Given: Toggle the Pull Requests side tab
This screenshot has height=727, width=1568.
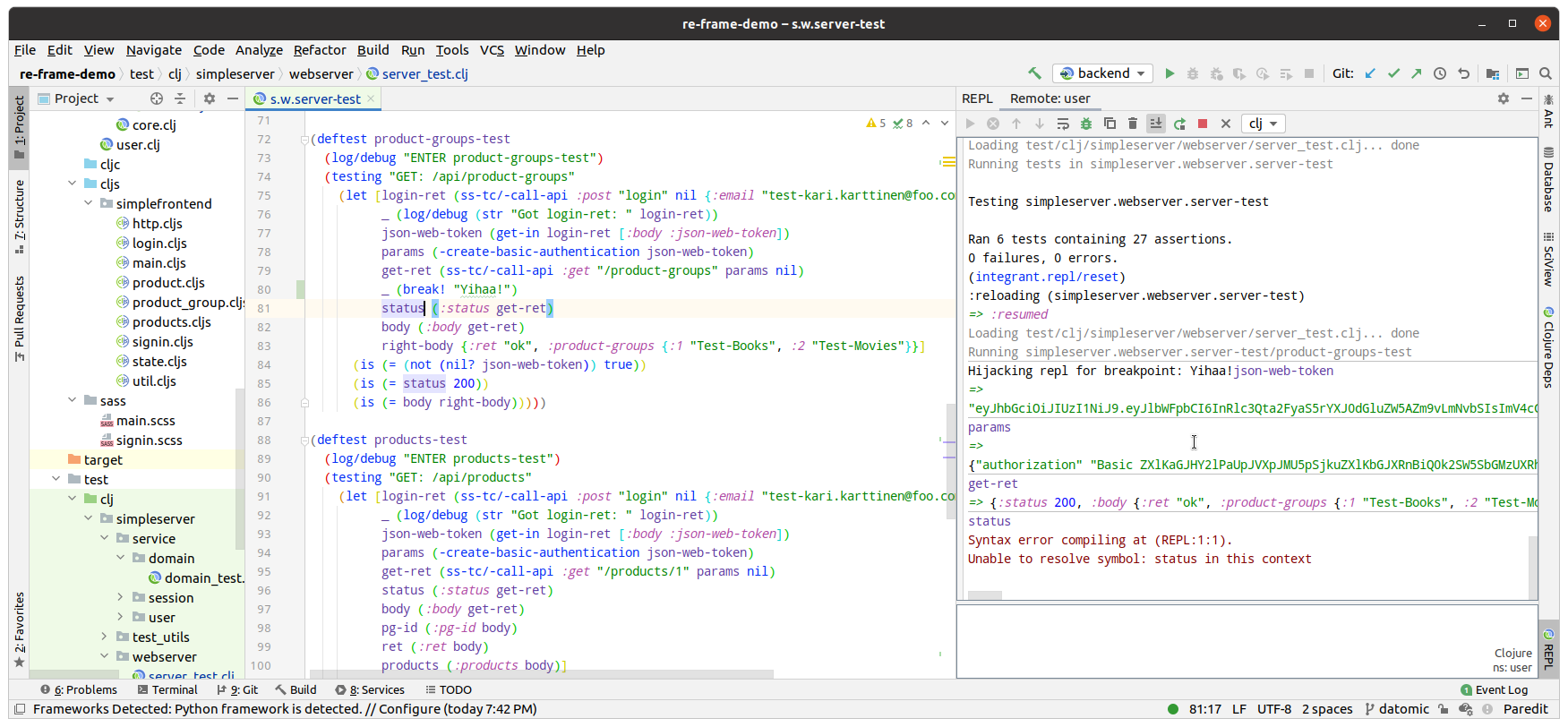Looking at the screenshot, I should (19, 318).
